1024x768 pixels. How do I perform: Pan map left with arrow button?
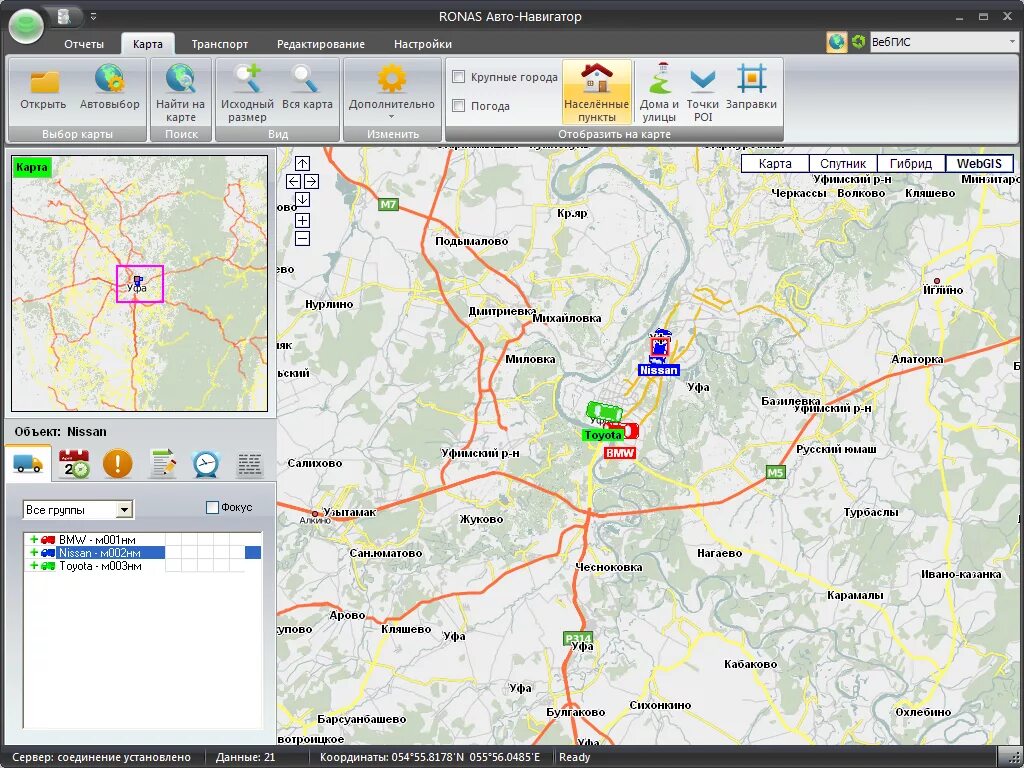coord(293,182)
